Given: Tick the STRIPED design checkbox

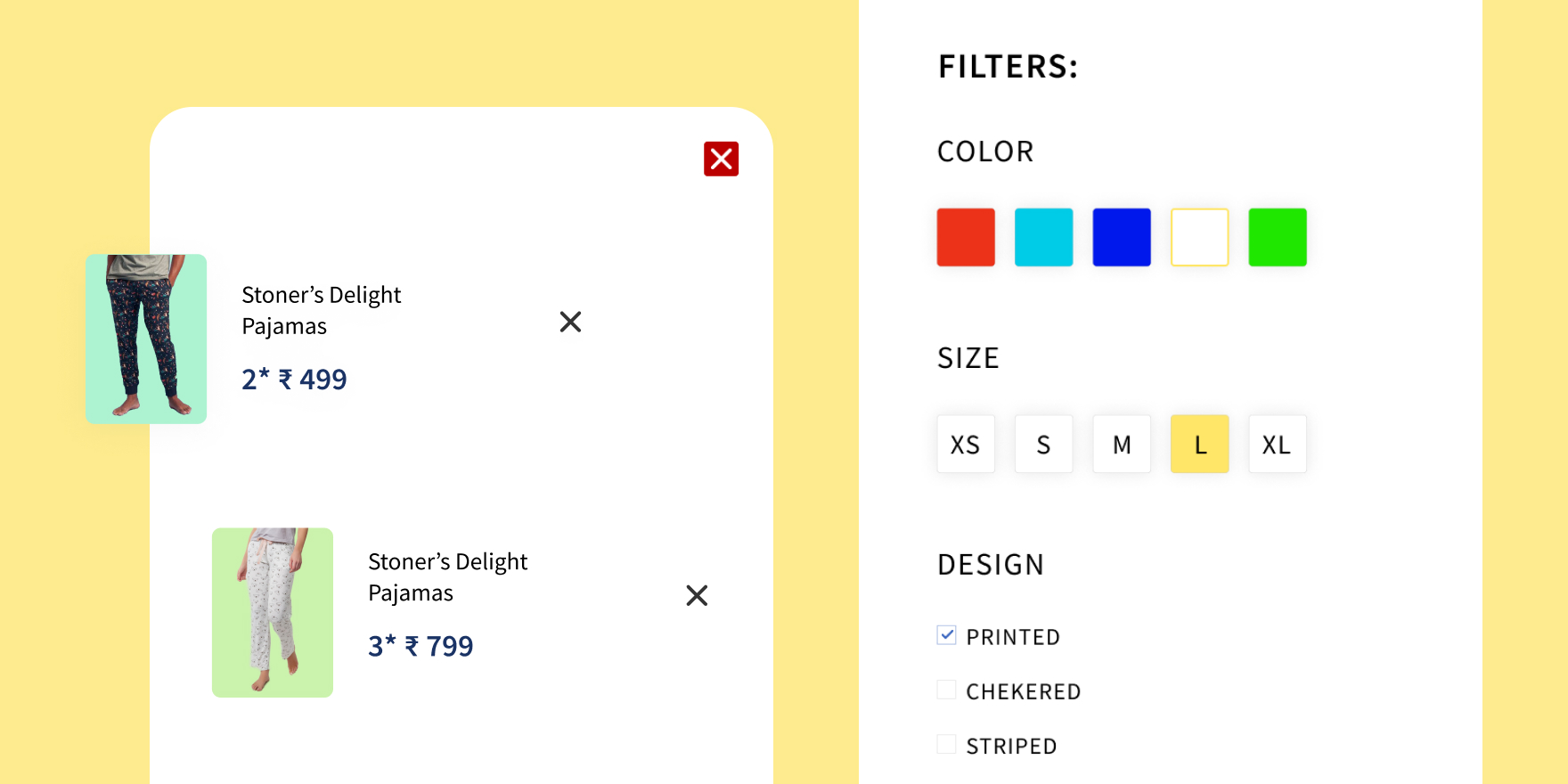Looking at the screenshot, I should (x=946, y=744).
